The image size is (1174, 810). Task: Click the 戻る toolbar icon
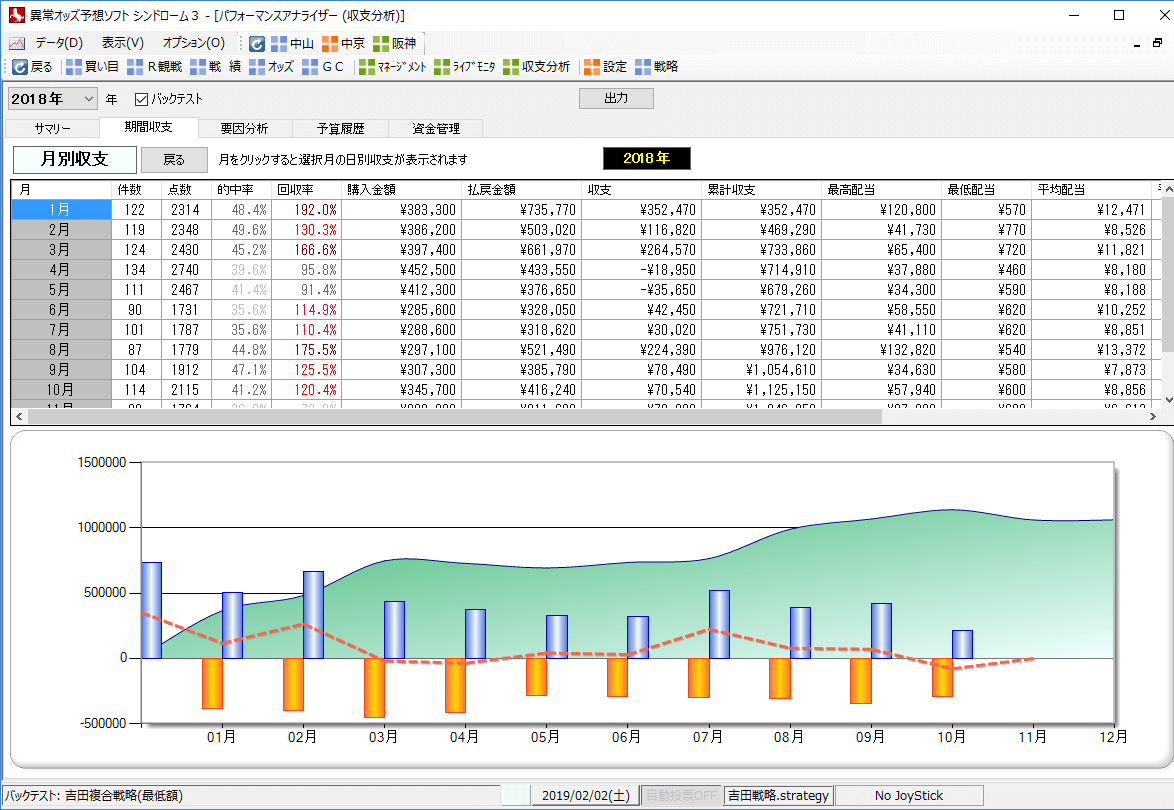click(x=32, y=67)
